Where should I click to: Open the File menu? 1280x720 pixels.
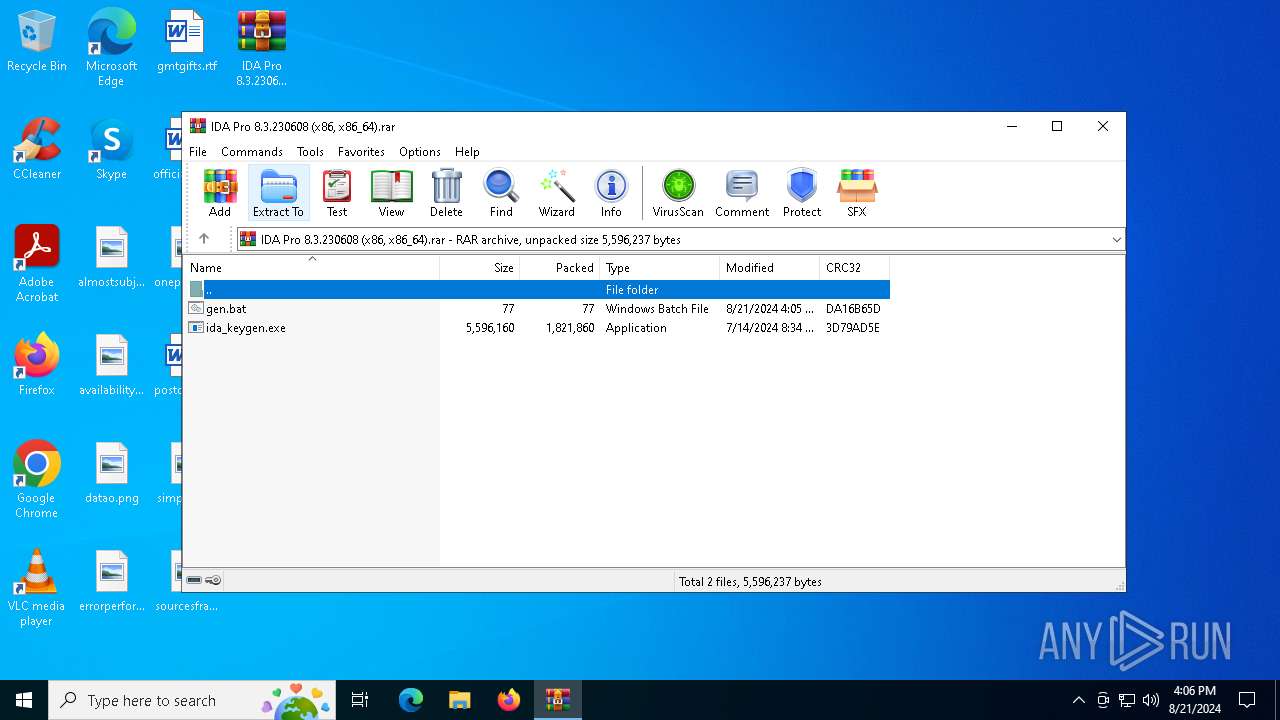(198, 152)
